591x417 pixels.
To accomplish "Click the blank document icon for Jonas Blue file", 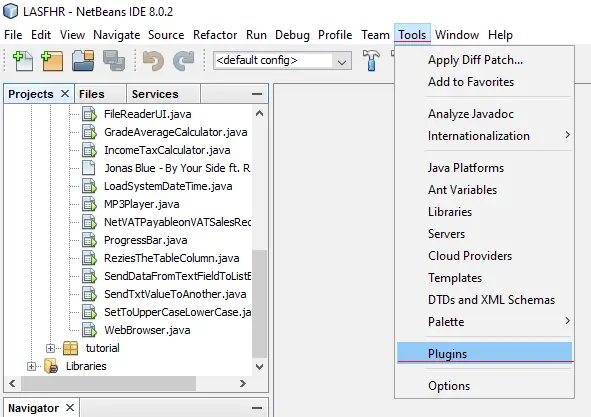I will pyautogui.click(x=89, y=168).
